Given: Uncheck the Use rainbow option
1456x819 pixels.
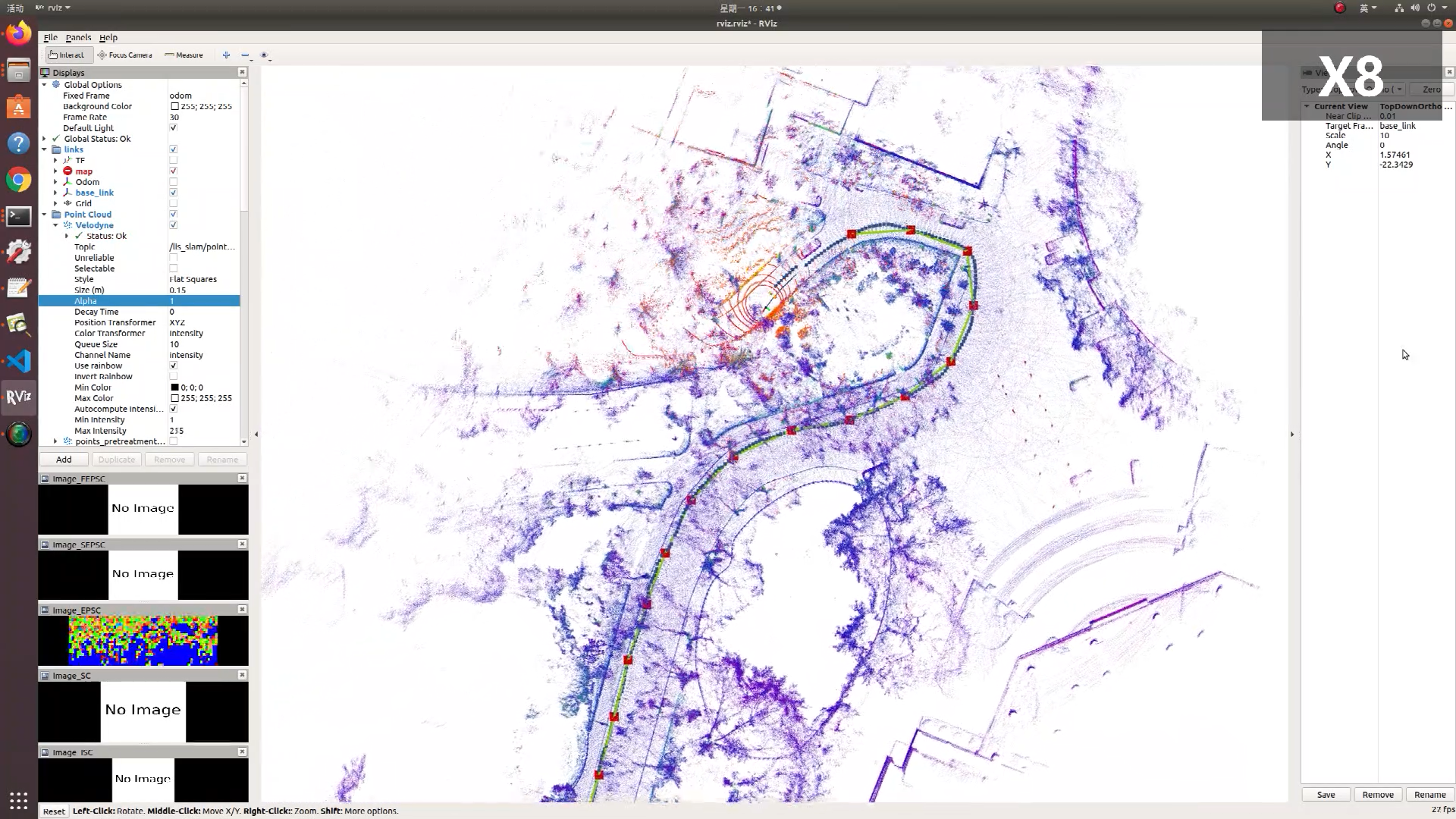Looking at the screenshot, I should [x=173, y=366].
